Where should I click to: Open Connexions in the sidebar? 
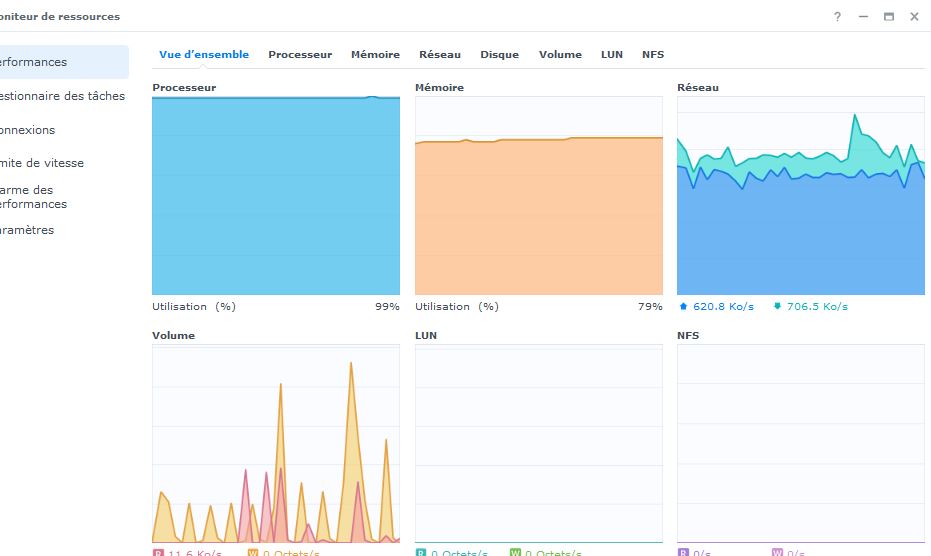click(x=28, y=129)
